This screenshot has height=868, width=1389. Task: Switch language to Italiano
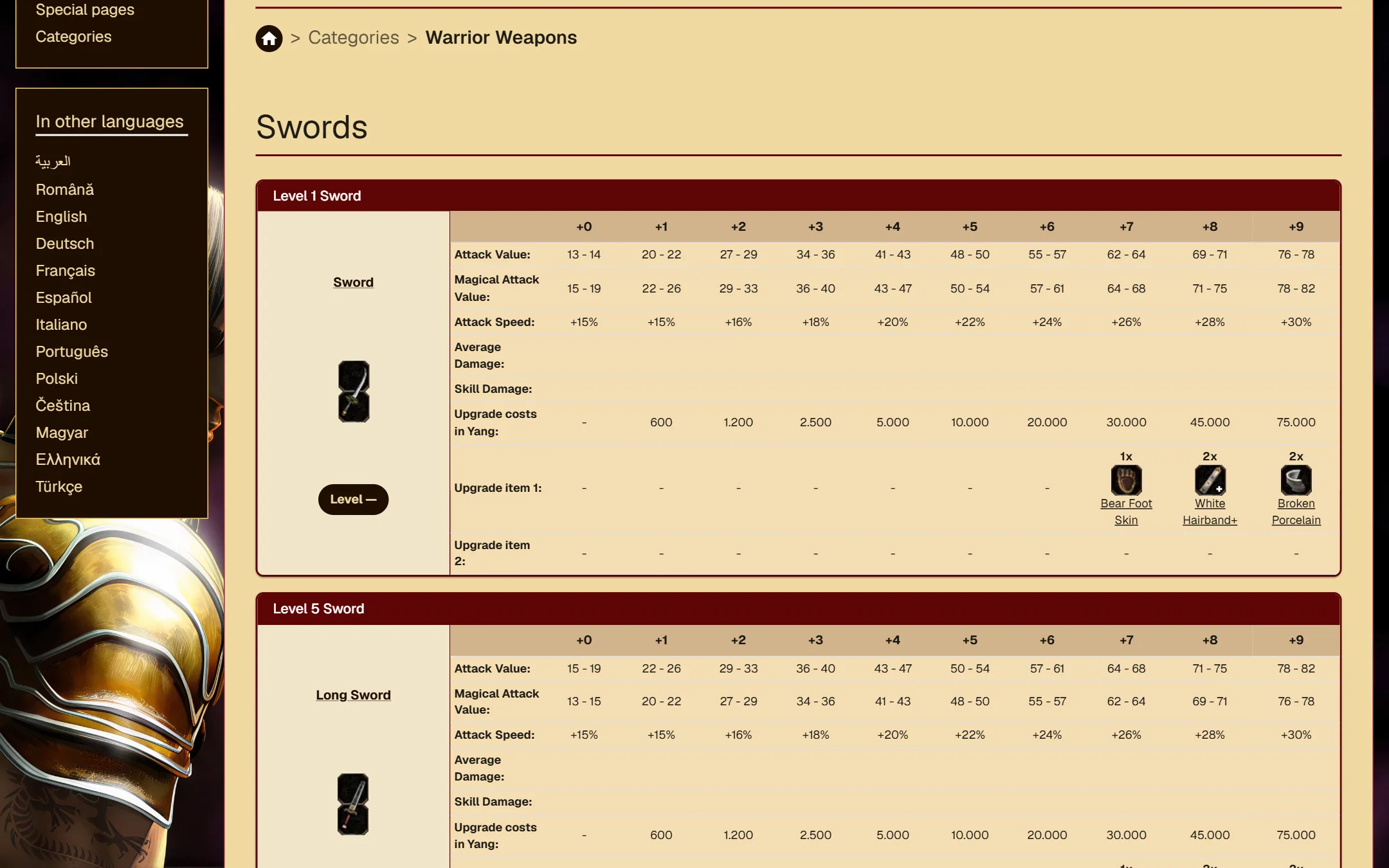click(61, 324)
